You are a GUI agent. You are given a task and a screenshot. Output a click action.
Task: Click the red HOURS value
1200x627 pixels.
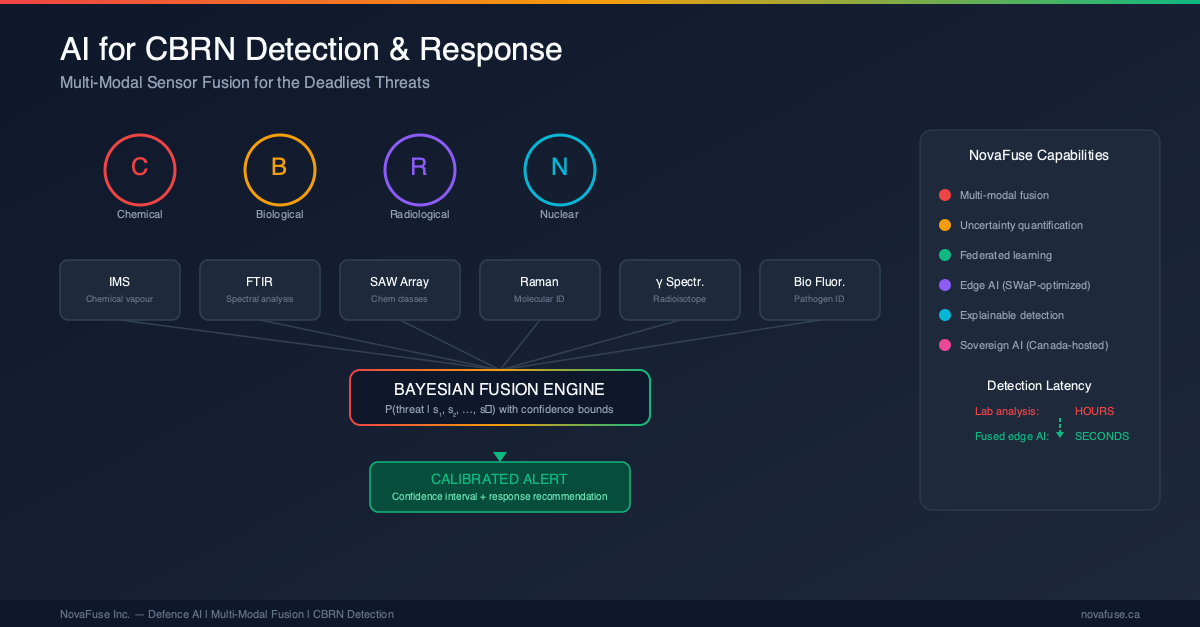click(x=1094, y=411)
